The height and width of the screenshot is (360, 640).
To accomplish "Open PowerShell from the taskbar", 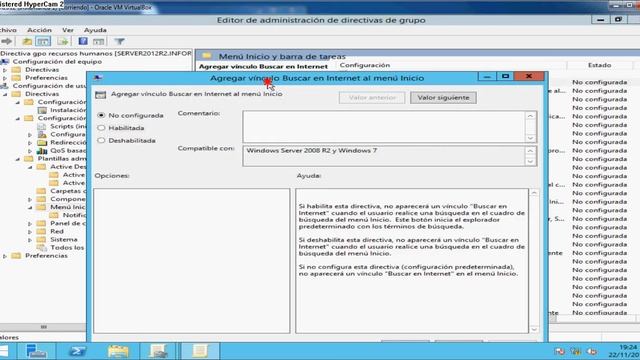I will coord(77,351).
